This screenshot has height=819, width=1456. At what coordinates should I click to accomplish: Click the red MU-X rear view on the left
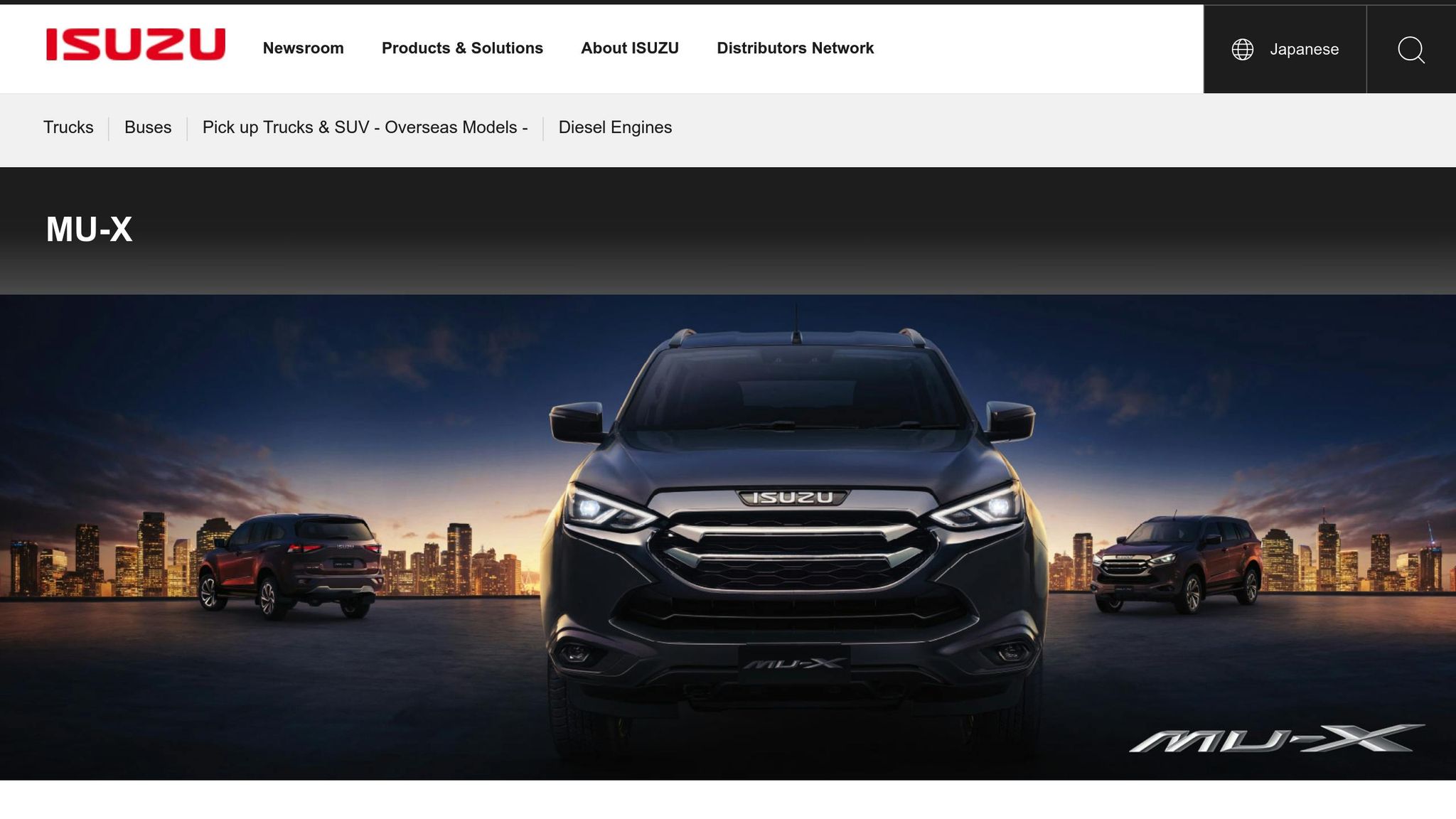(291, 563)
